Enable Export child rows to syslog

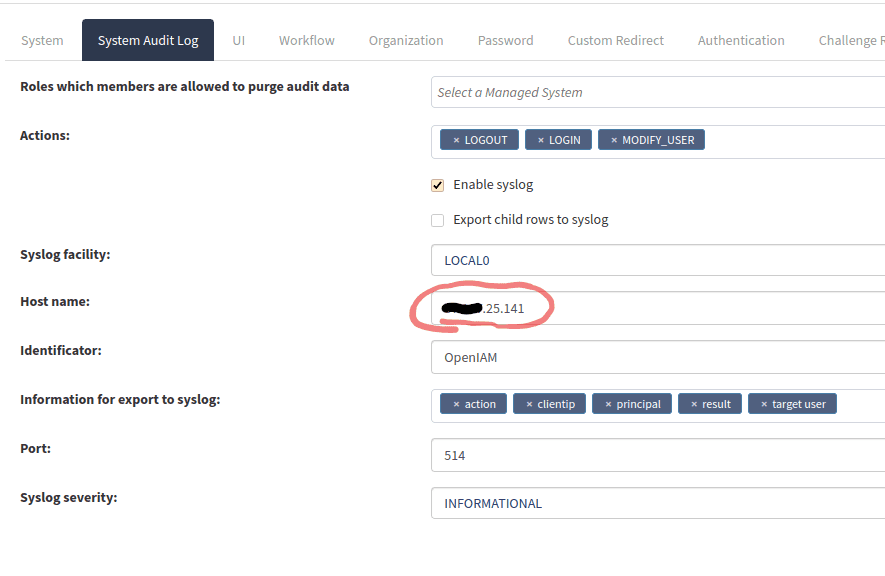click(x=438, y=220)
